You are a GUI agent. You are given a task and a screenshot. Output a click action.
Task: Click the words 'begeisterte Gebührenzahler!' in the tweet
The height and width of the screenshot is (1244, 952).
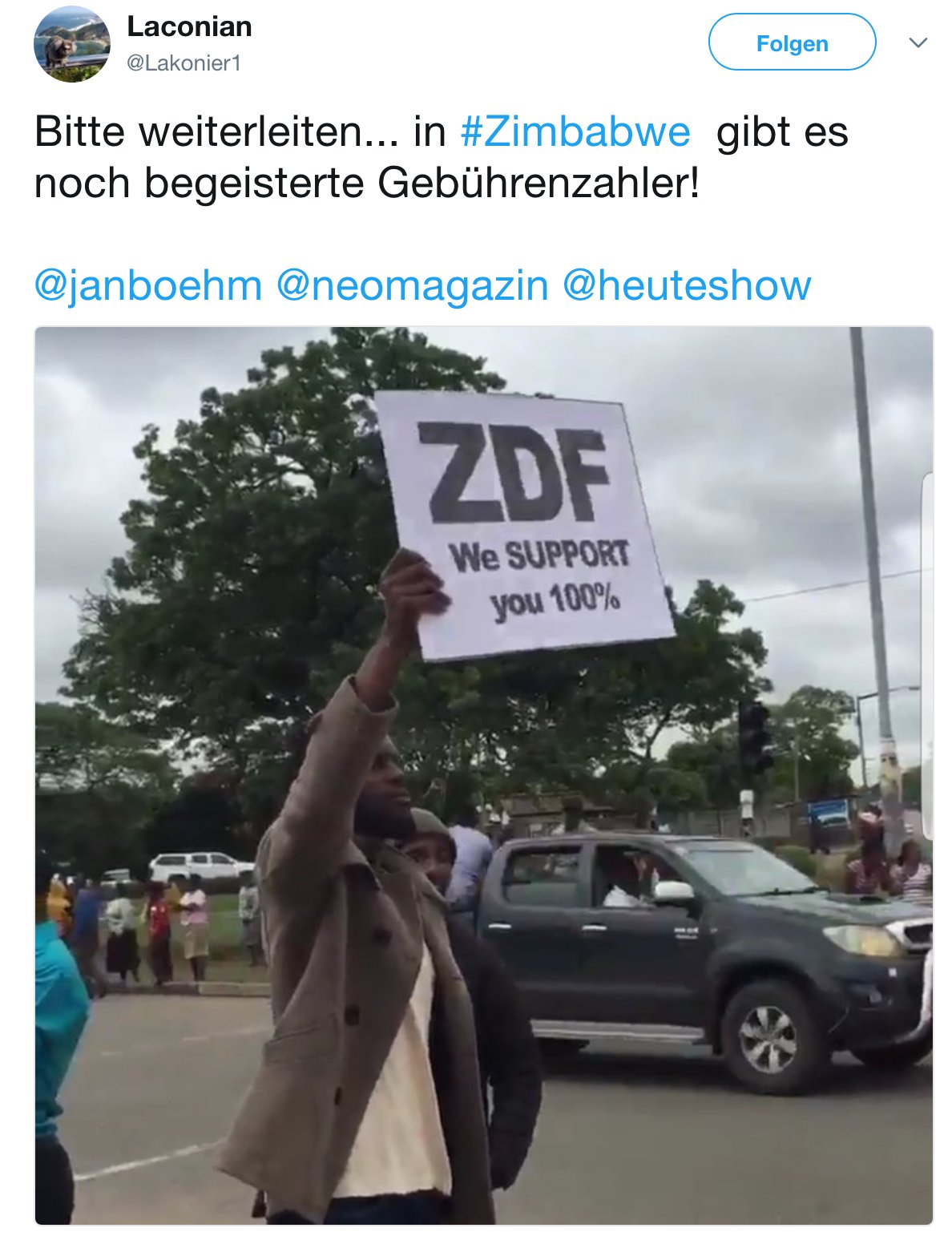(422, 183)
